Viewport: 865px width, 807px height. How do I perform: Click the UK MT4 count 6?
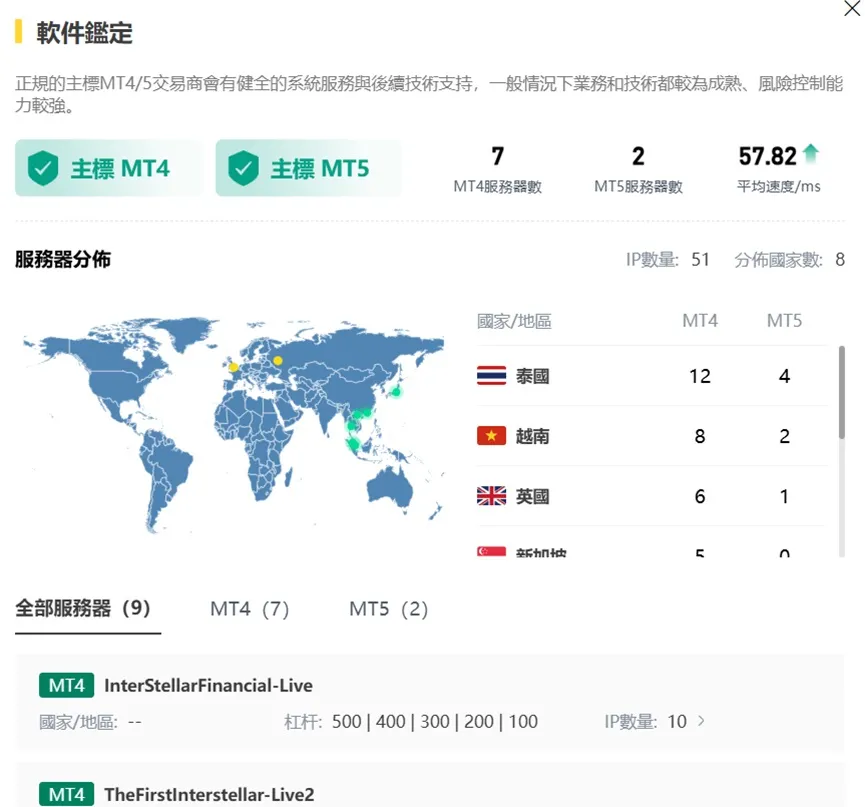(700, 496)
